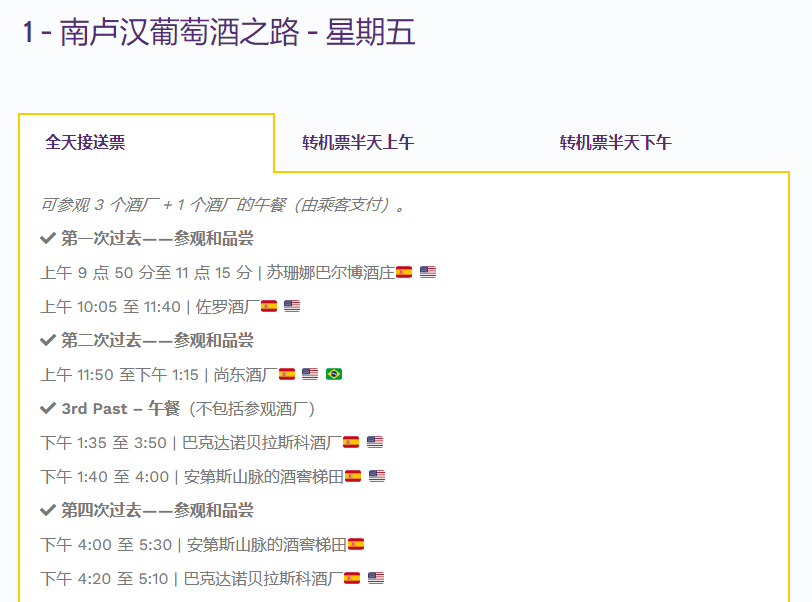Screen dimensions: 812x602
Task: Click the italic note starting 可参观 3 个酒厂
Action: point(223,205)
